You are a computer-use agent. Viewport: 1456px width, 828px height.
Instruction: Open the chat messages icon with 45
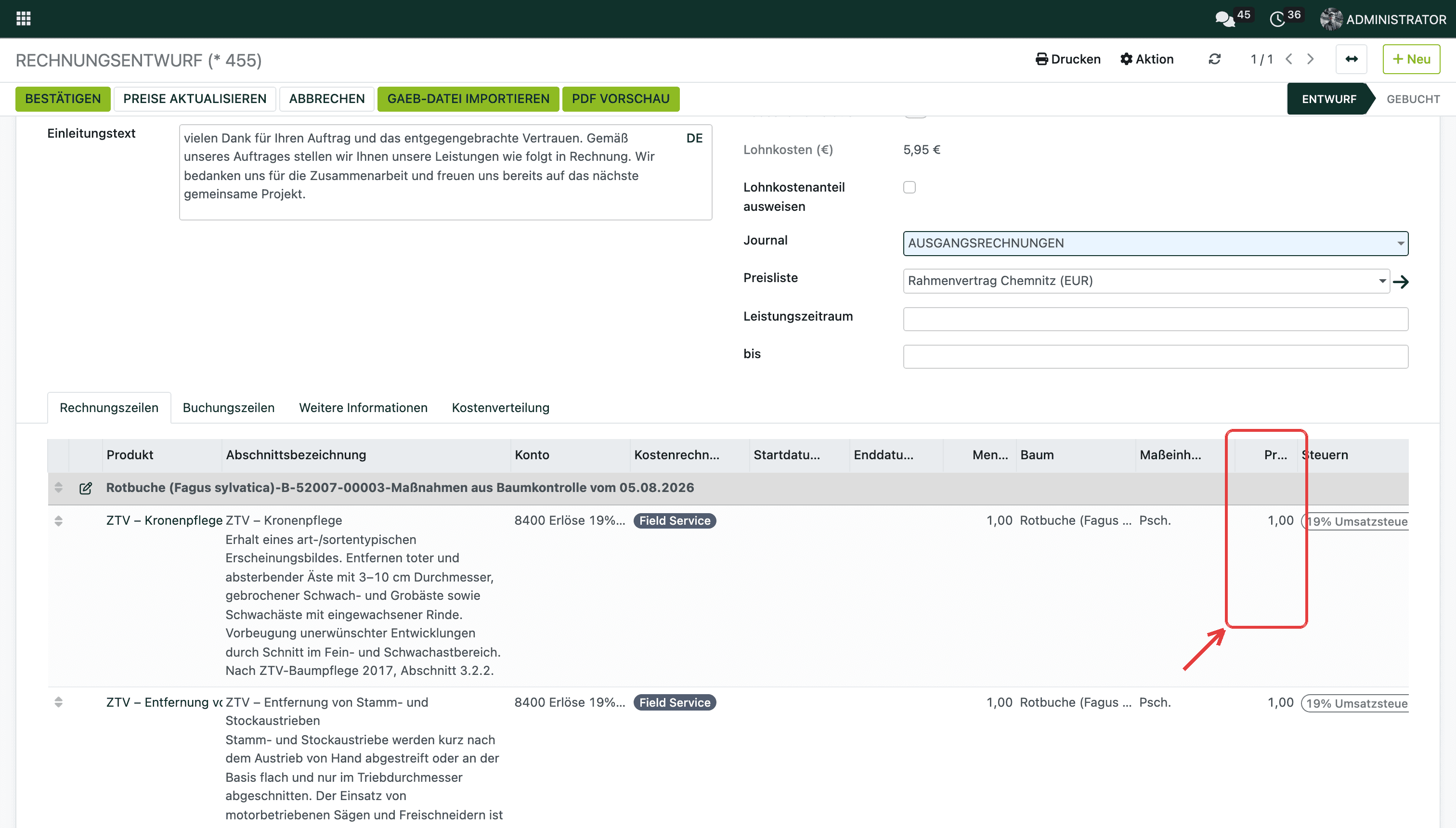pyautogui.click(x=1226, y=19)
